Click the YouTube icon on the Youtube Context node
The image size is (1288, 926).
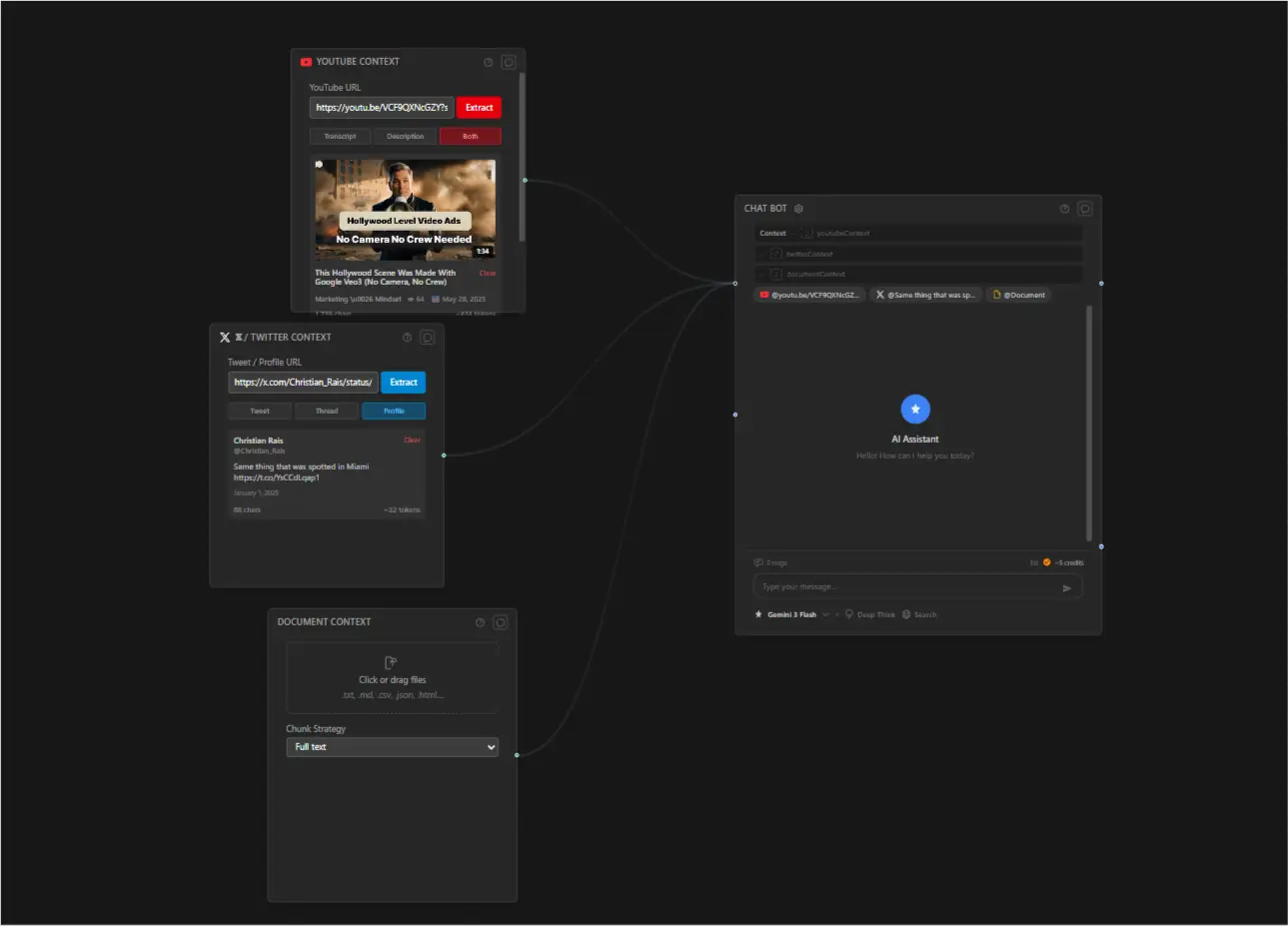(305, 61)
